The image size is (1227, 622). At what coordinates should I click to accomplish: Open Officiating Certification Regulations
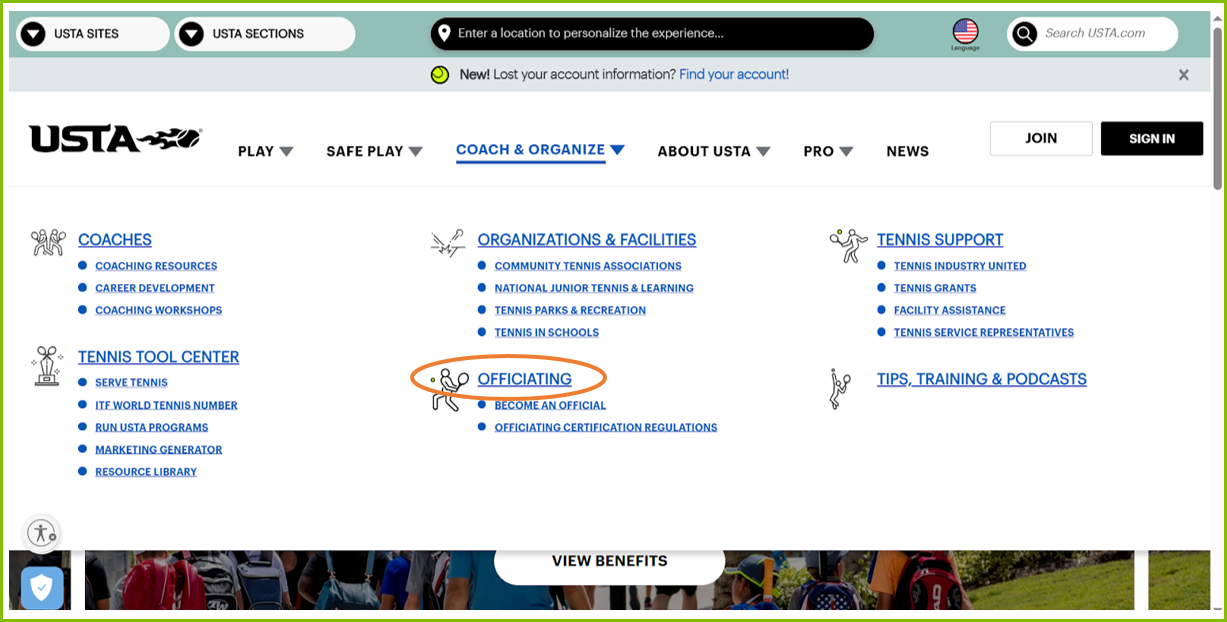pos(606,427)
